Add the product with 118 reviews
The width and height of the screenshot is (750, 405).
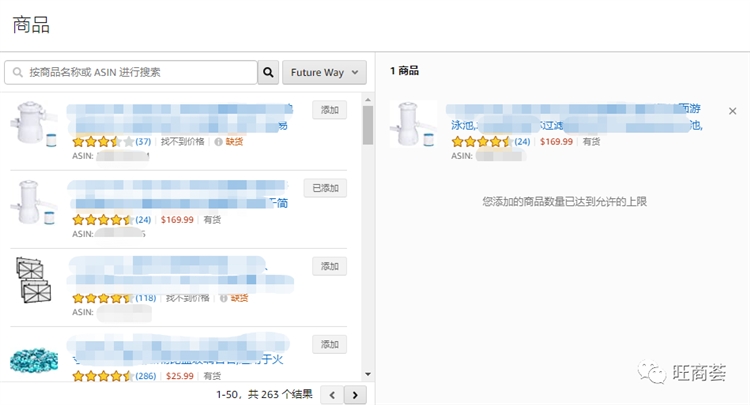[330, 266]
